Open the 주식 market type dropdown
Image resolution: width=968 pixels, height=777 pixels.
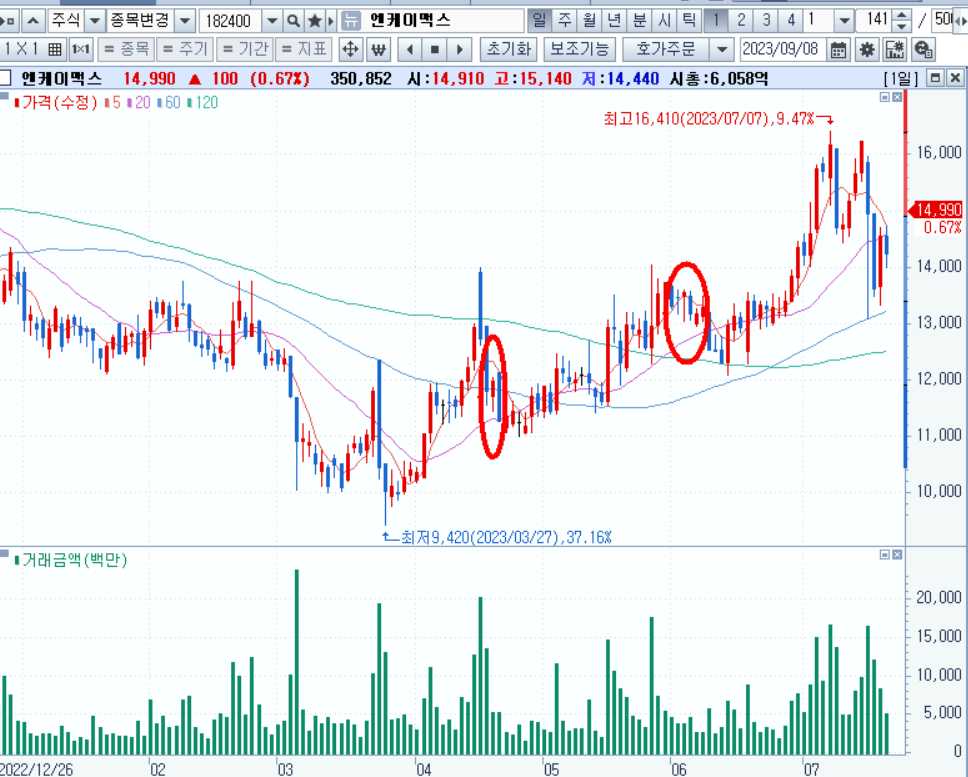94,21
